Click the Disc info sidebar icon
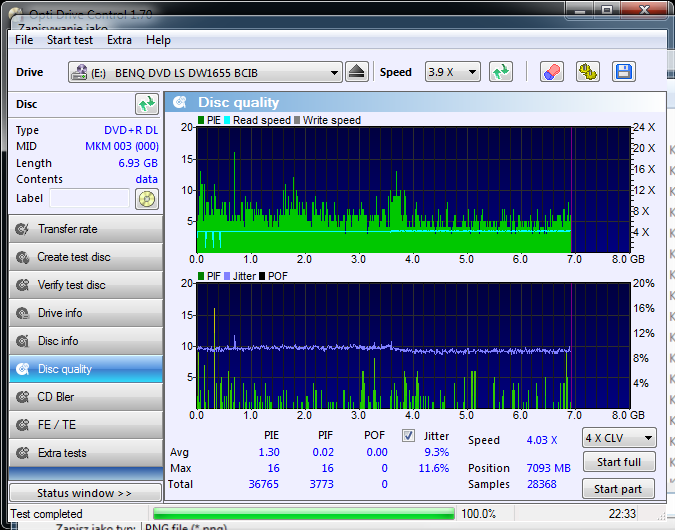 coord(22,341)
